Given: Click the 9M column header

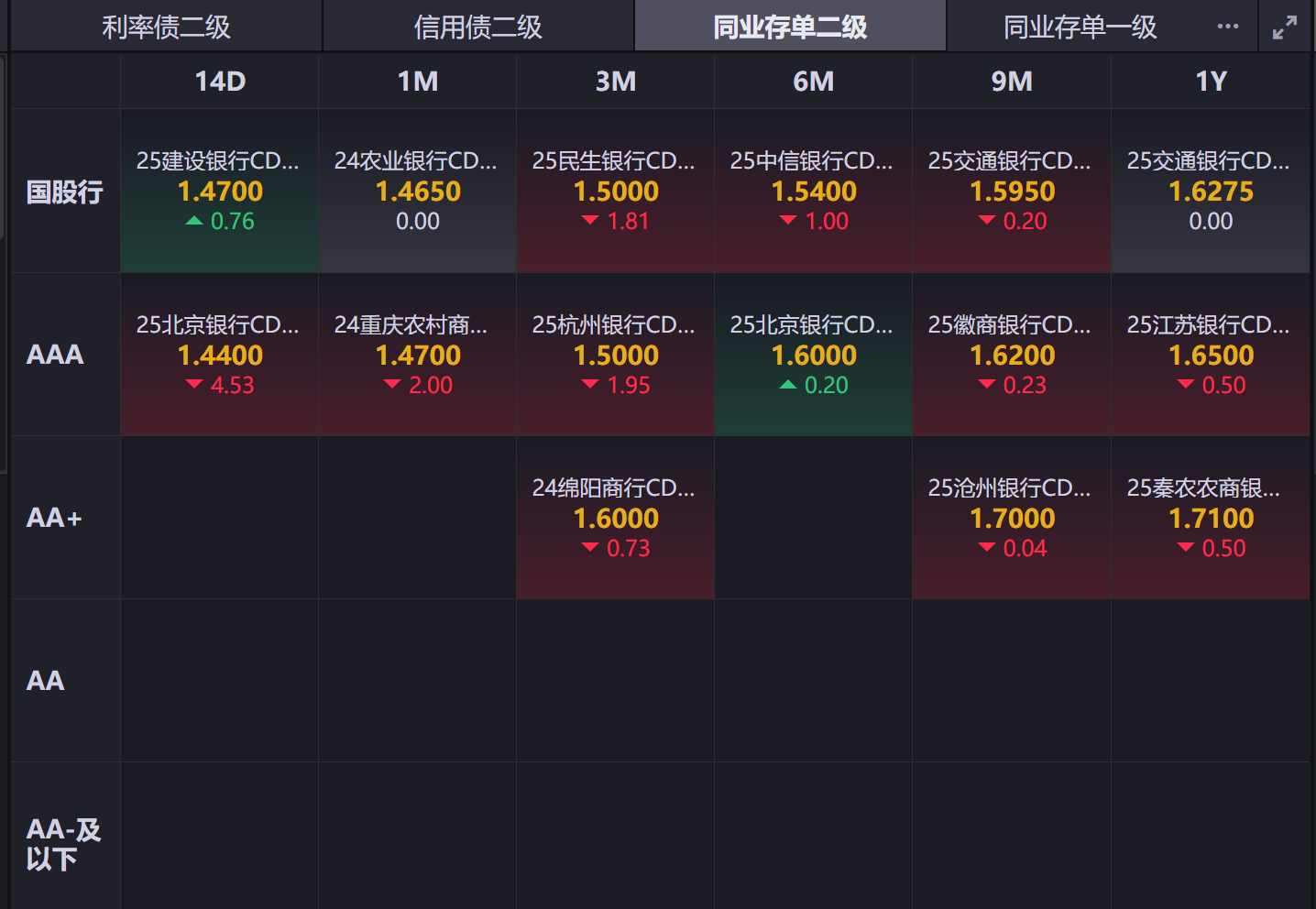Looking at the screenshot, I should [x=1012, y=82].
